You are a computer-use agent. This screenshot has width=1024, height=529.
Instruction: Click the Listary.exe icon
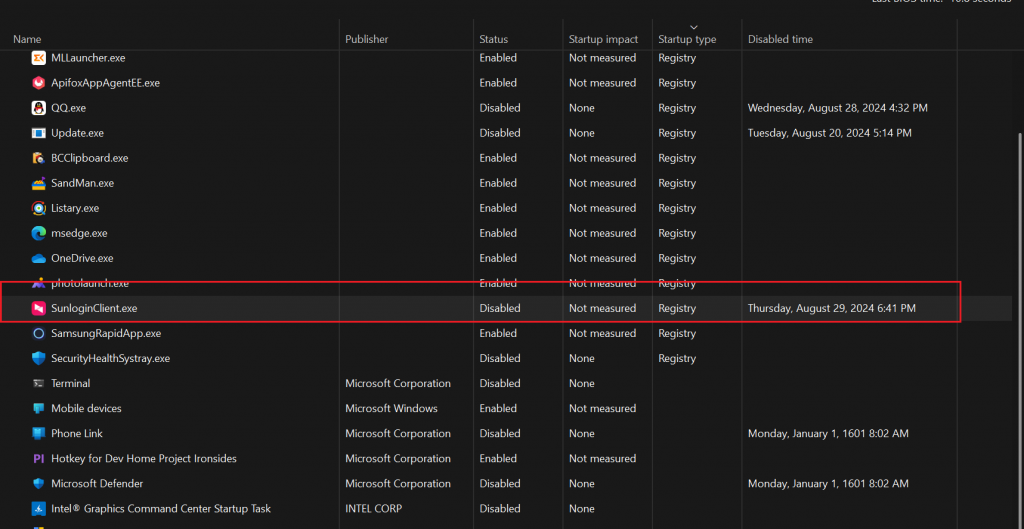[39, 208]
